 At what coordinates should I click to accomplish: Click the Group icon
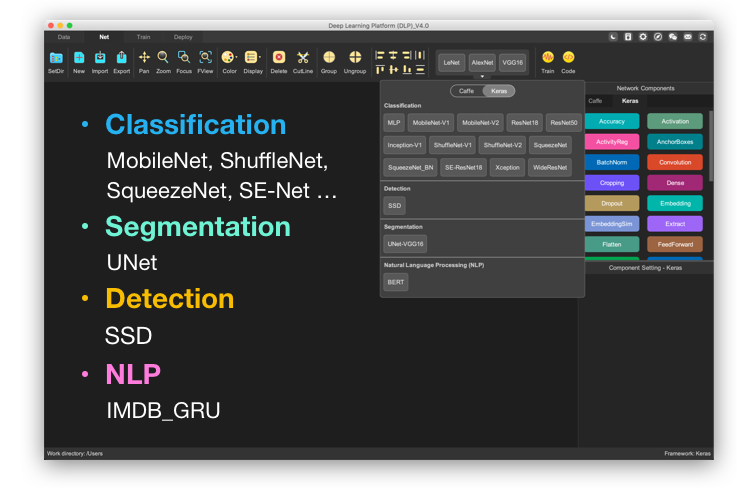pyautogui.click(x=329, y=58)
